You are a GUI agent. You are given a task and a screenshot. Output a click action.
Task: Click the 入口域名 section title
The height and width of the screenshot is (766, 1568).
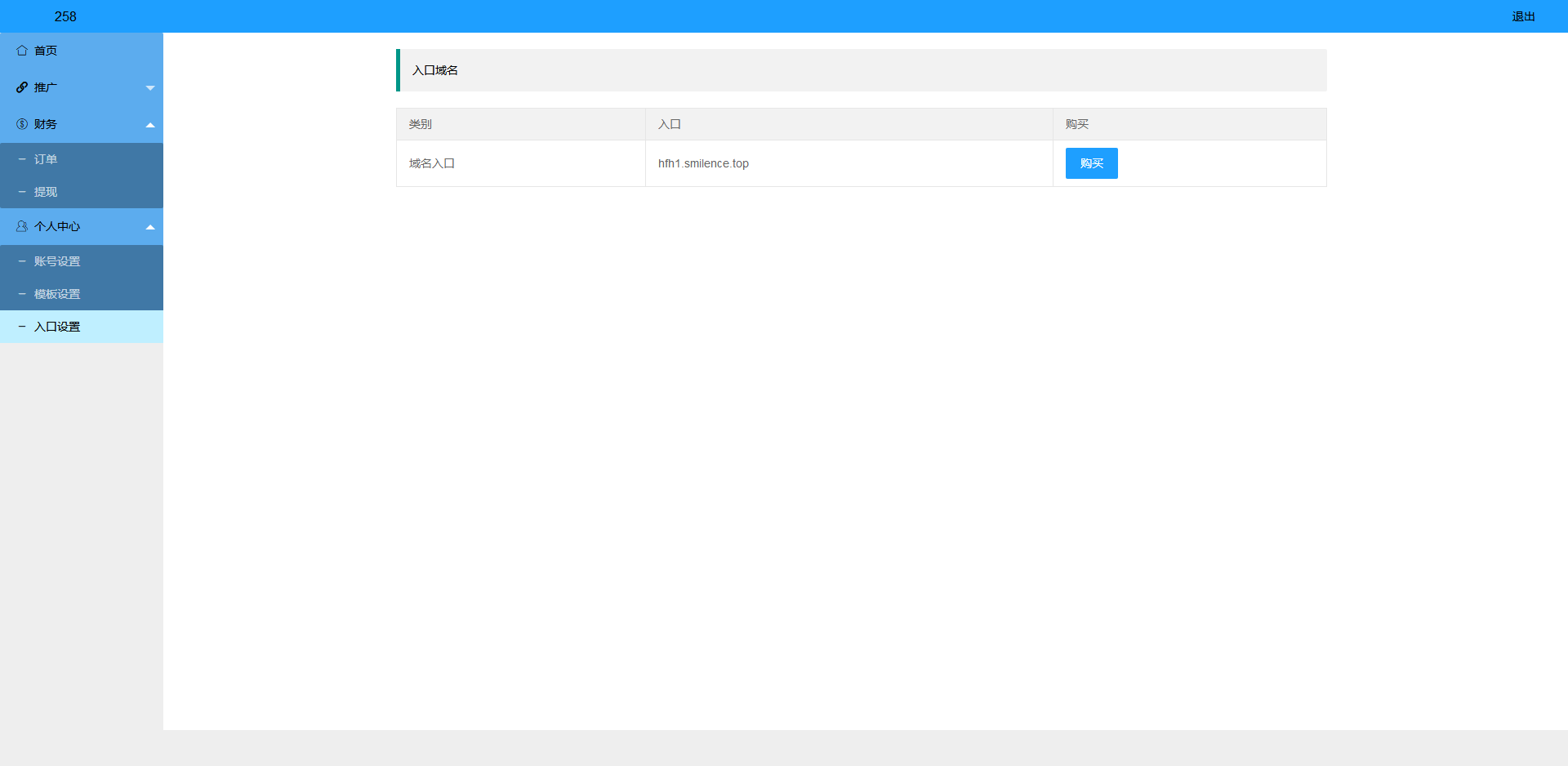coord(435,70)
